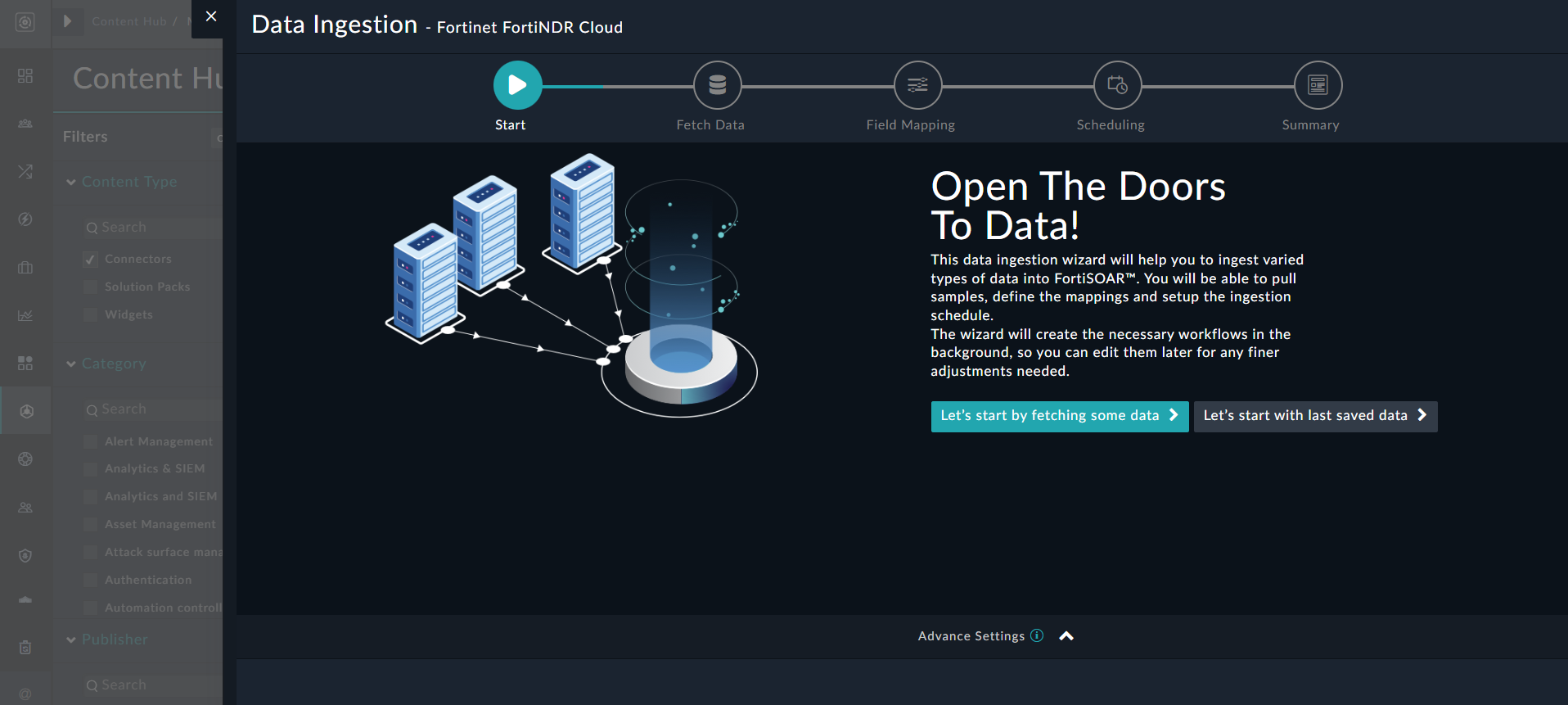The height and width of the screenshot is (705, 1568).
Task: Go to the Summary step icon
Action: (x=1318, y=85)
